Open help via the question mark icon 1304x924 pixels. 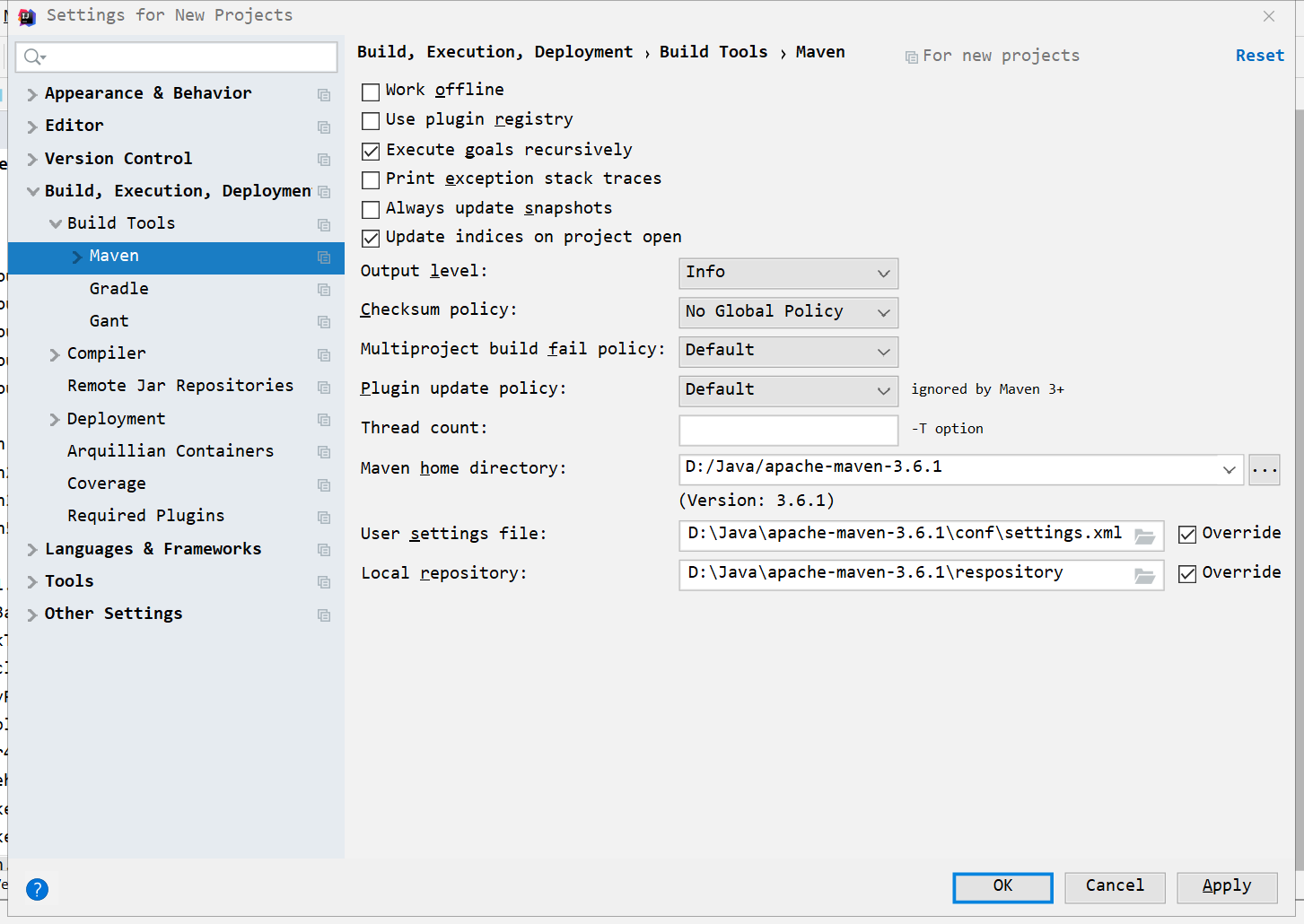pyautogui.click(x=37, y=889)
